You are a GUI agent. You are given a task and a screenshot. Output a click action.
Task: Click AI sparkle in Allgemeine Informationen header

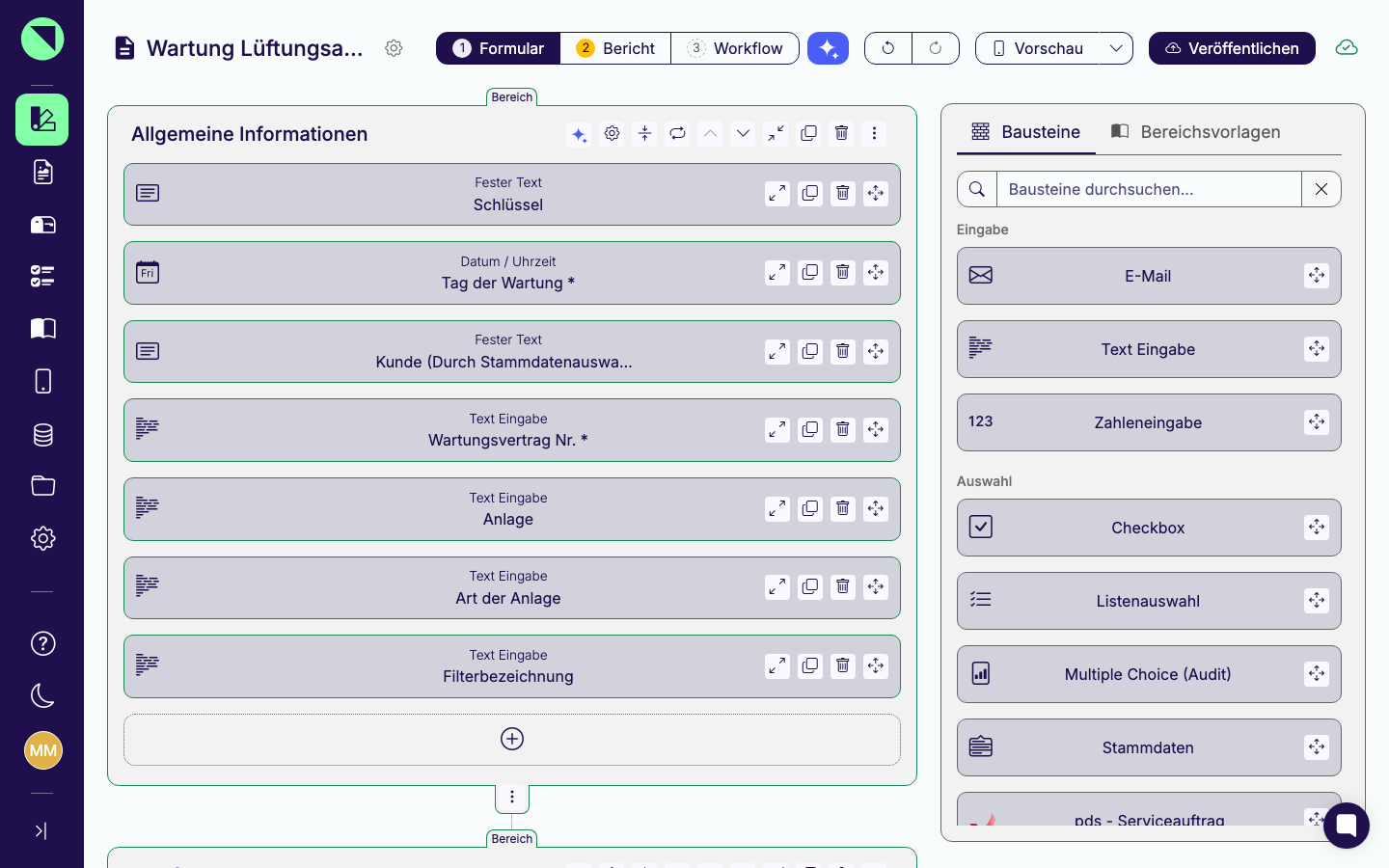point(579,134)
